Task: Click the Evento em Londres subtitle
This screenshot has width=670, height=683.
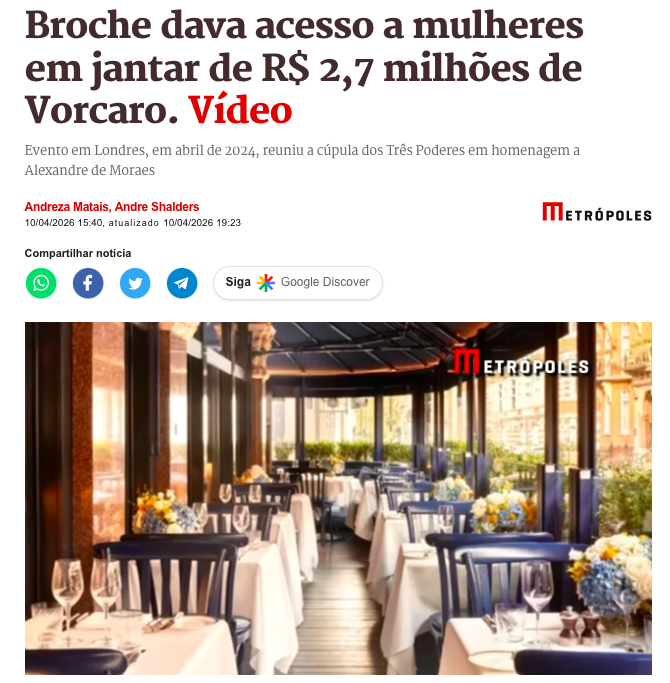Action: [x=302, y=160]
